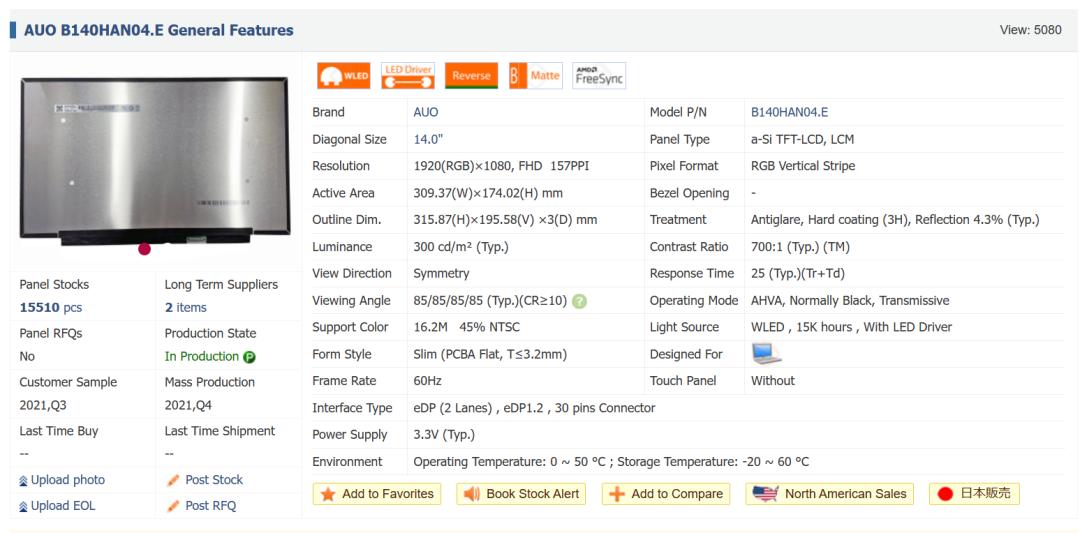
Task: Click the AMD FreeSync feature icon
Action: click(599, 76)
